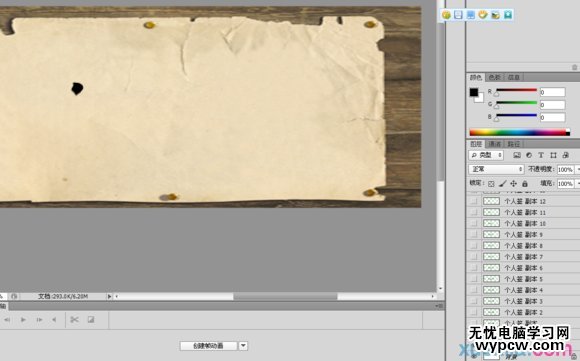Image resolution: width=580 pixels, height=361 pixels.
Task: Click thumbnail of layer 个人签 副本 7
Action: click(491, 257)
